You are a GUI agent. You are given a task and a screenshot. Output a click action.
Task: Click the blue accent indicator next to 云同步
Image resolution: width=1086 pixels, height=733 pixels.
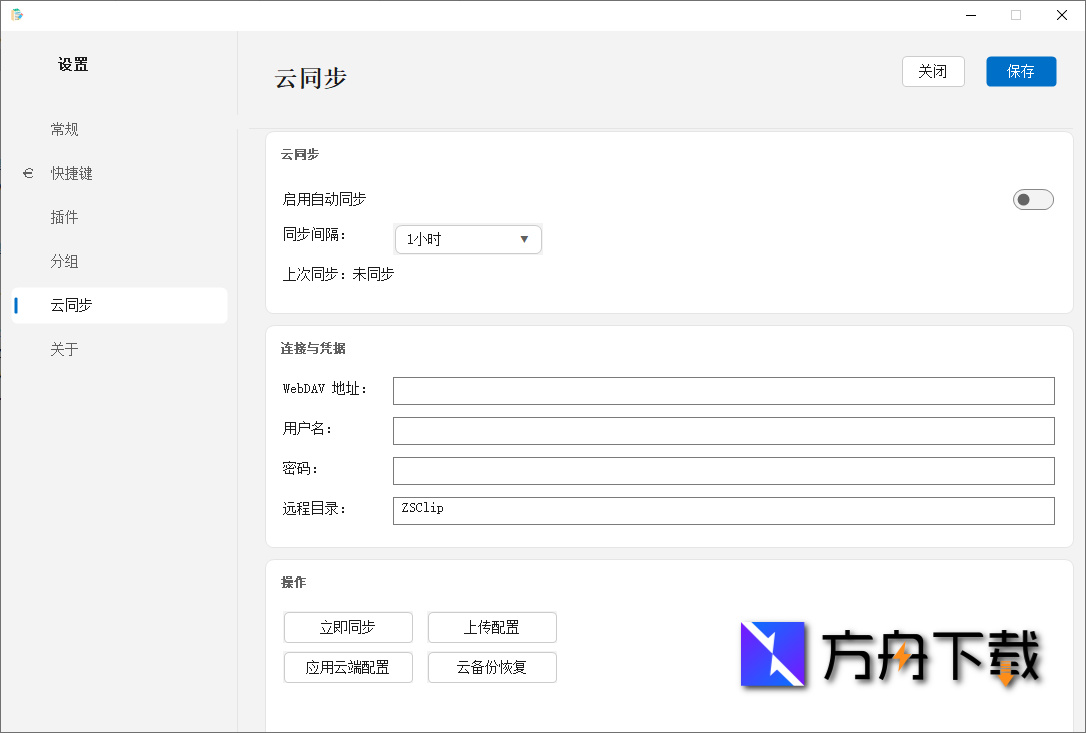(15, 305)
